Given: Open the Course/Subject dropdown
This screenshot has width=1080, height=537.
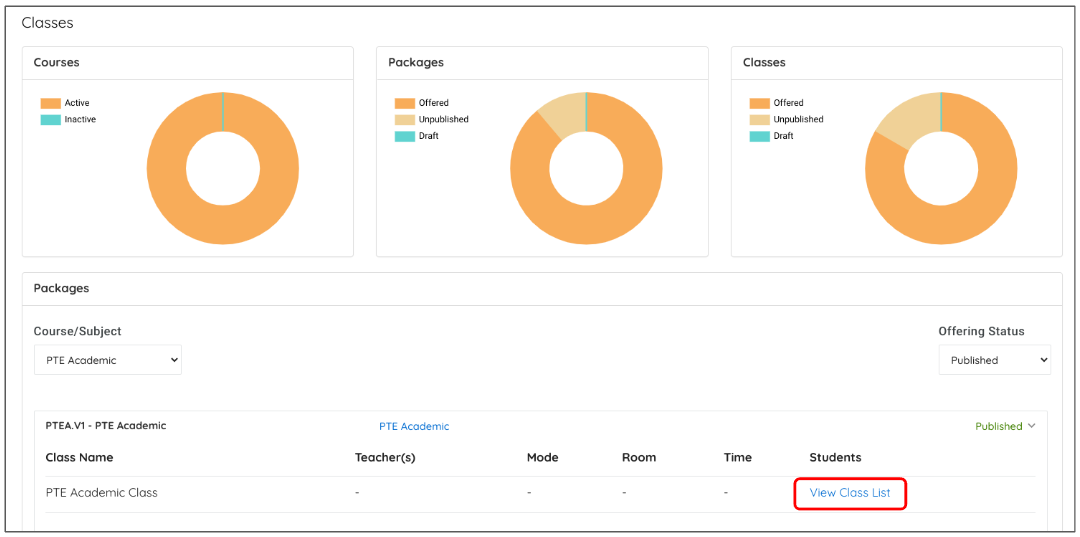Looking at the screenshot, I should point(108,360).
